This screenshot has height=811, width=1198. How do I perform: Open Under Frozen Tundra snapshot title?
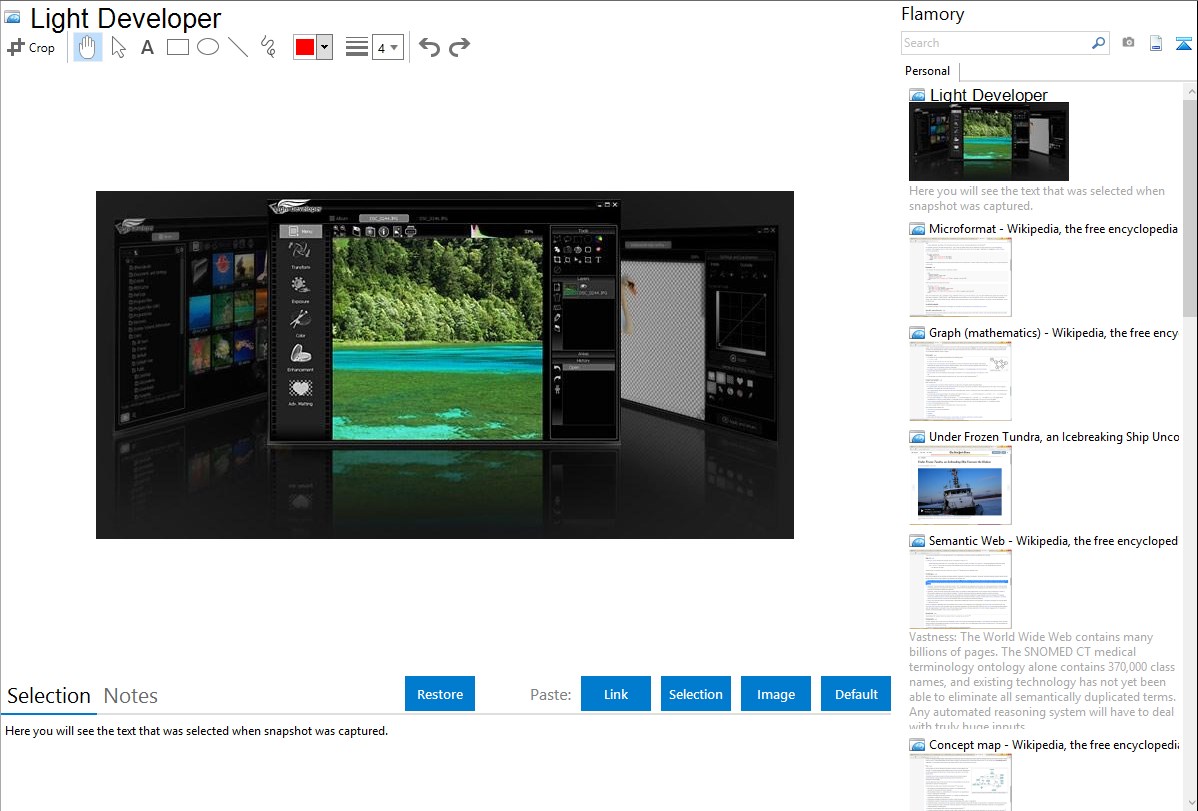pyautogui.click(x=1054, y=436)
